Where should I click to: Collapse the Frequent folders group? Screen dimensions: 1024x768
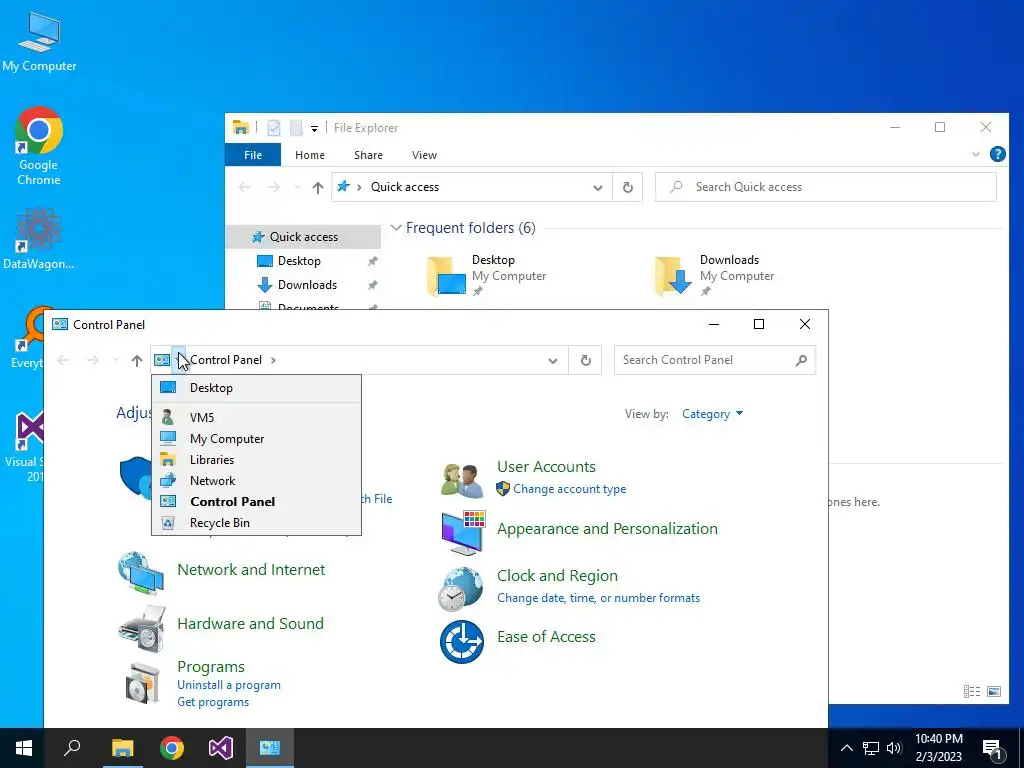click(x=396, y=228)
